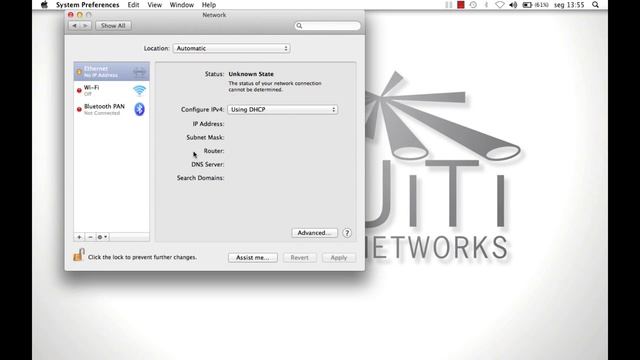
Task: Click the Bluetooth icon in the service list
Action: tap(140, 109)
